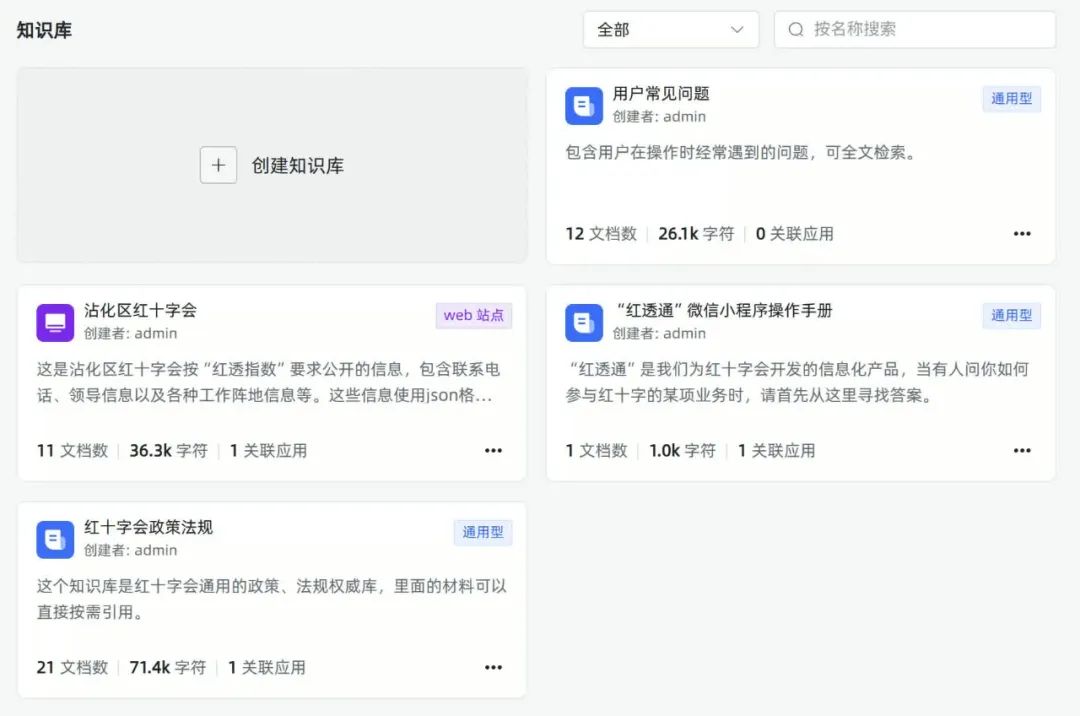Click 通用型 tag on 用户常见问题 card

(x=1011, y=99)
